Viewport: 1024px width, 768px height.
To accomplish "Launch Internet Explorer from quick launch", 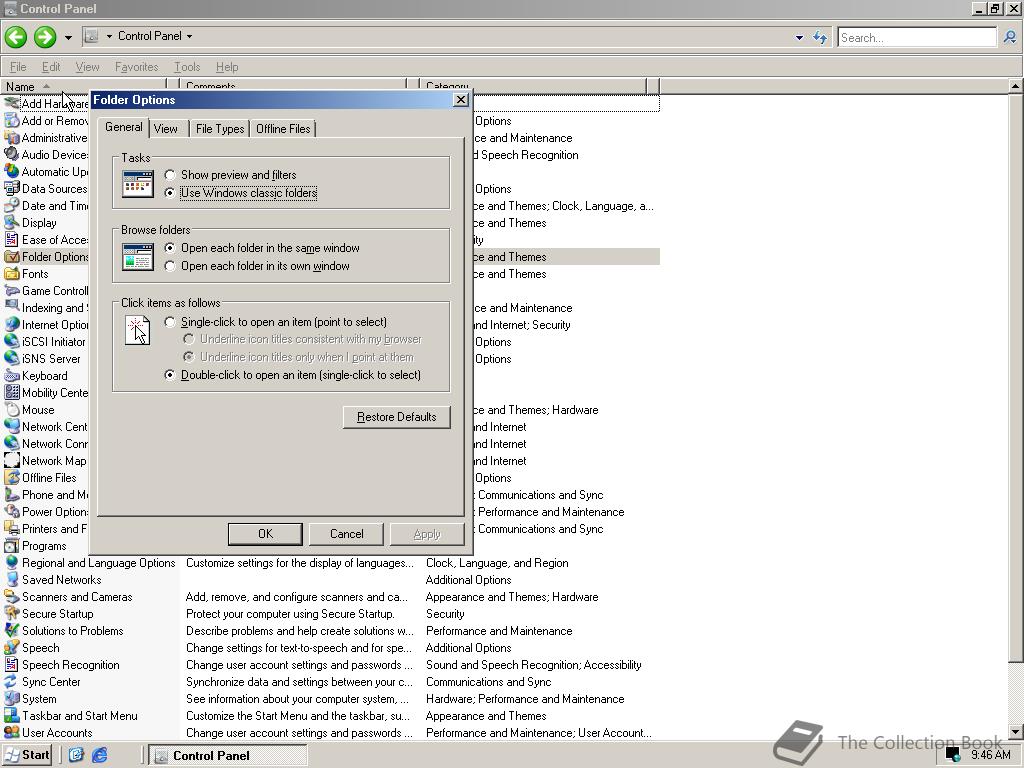I will pyautogui.click(x=100, y=756).
